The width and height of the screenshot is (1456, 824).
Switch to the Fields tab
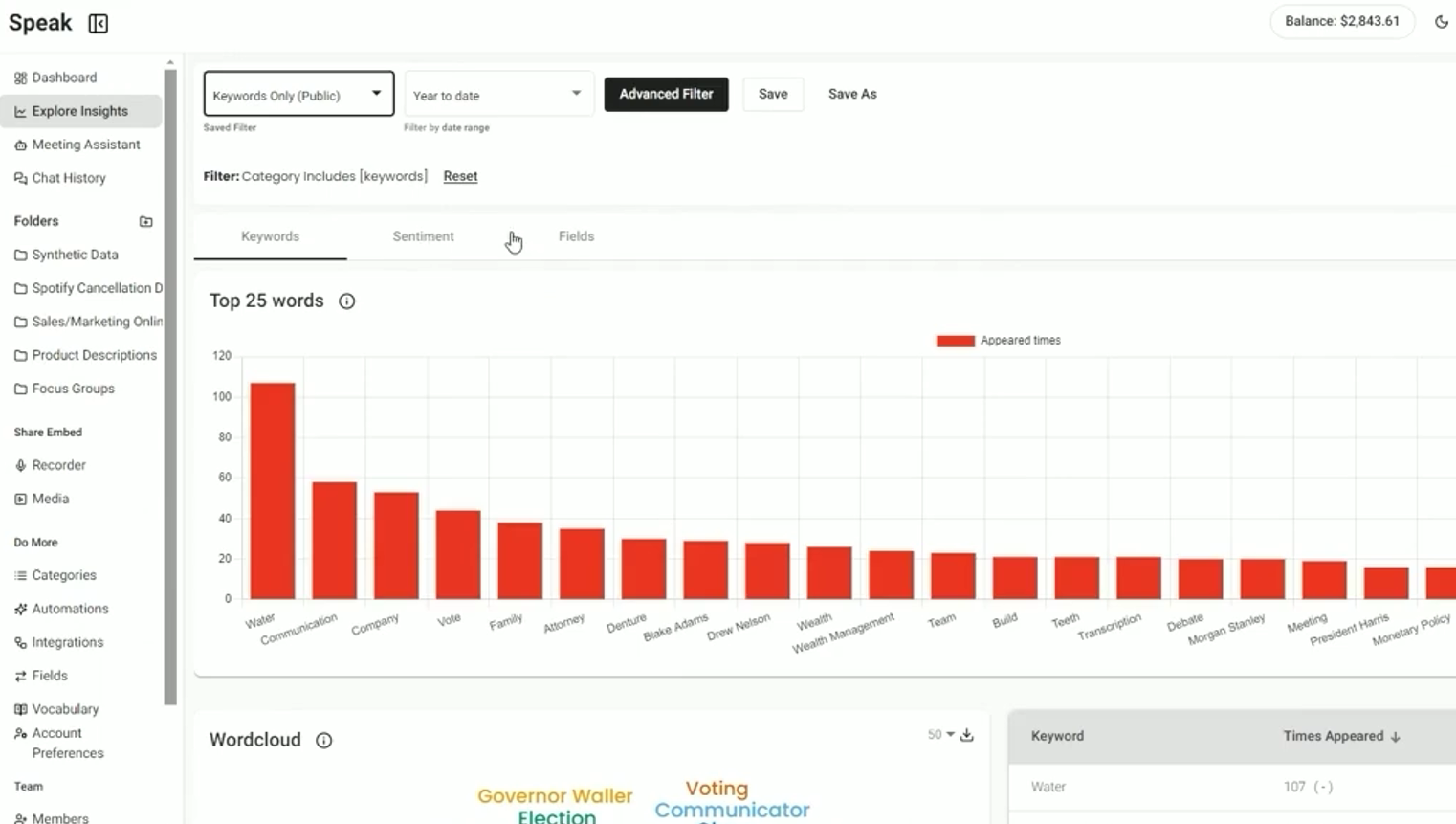(x=576, y=236)
